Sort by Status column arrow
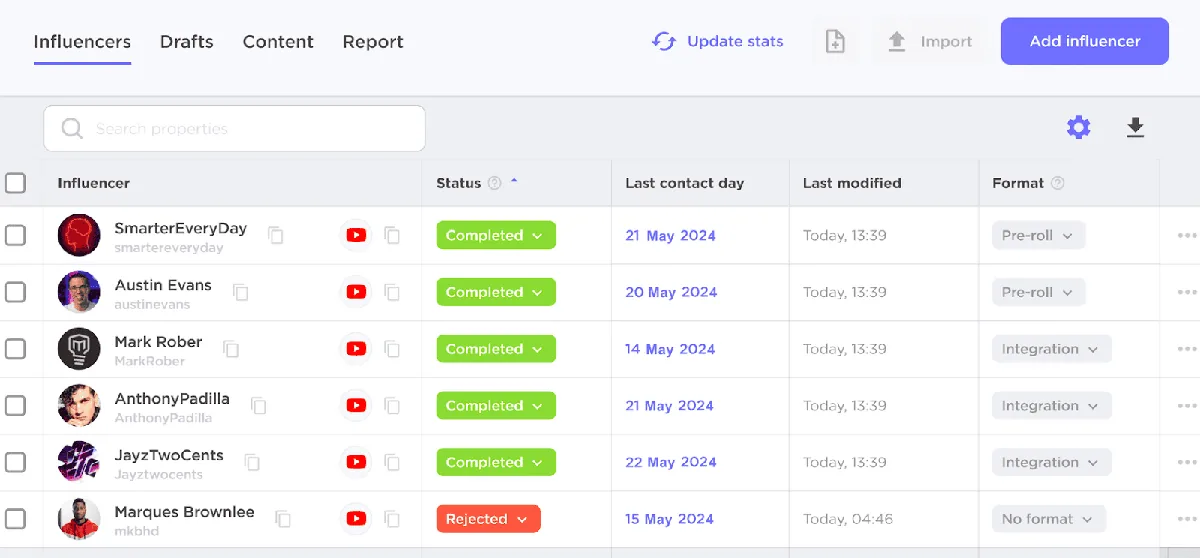 (x=514, y=181)
